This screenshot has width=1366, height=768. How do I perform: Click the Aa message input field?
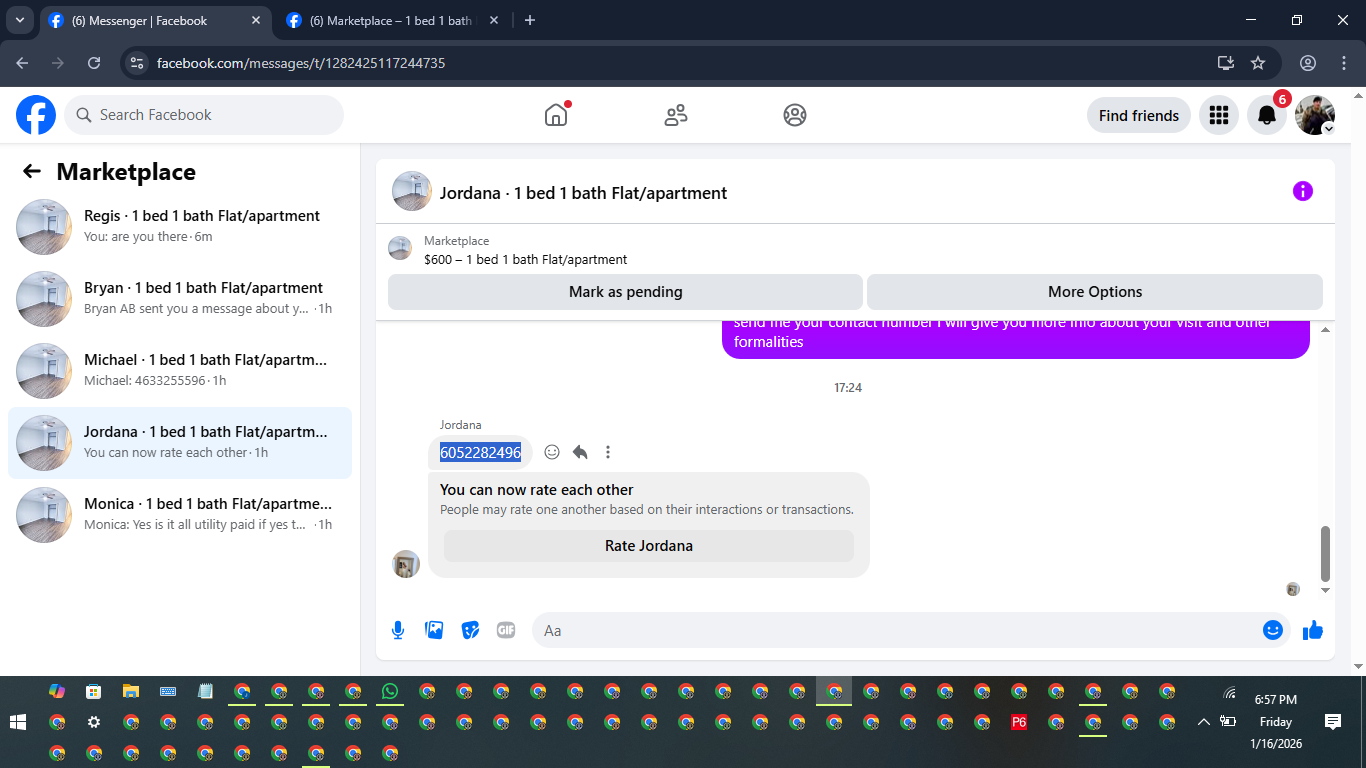[900, 630]
